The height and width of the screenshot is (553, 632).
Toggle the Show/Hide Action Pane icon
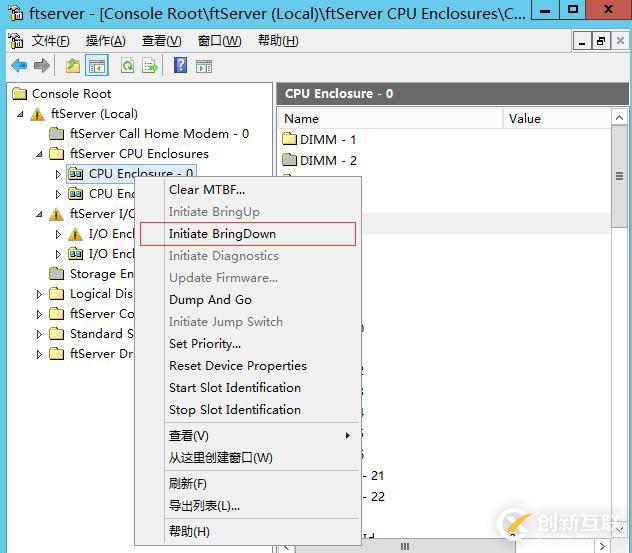204,66
